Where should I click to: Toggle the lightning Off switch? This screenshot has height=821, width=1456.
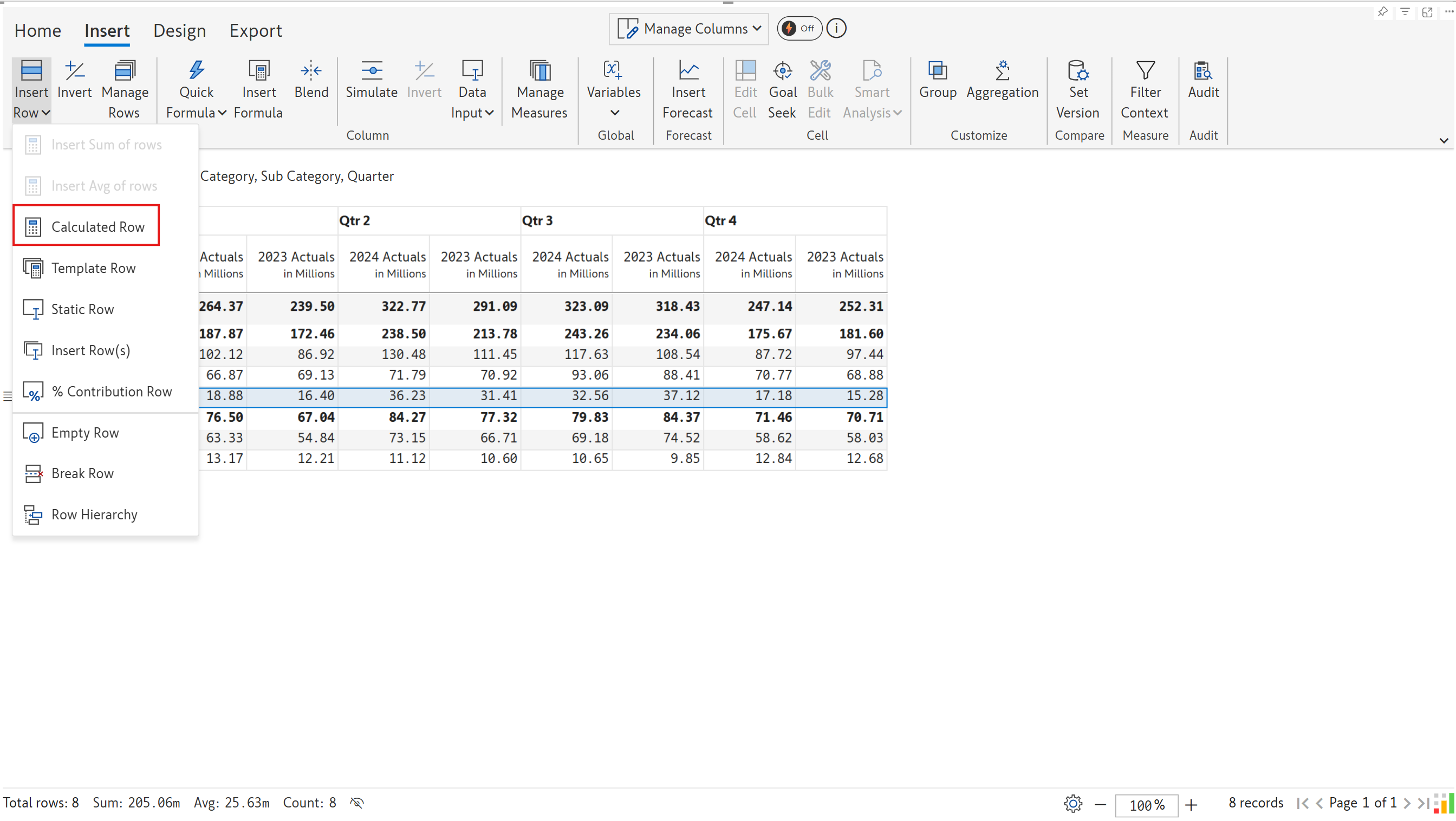click(x=798, y=28)
